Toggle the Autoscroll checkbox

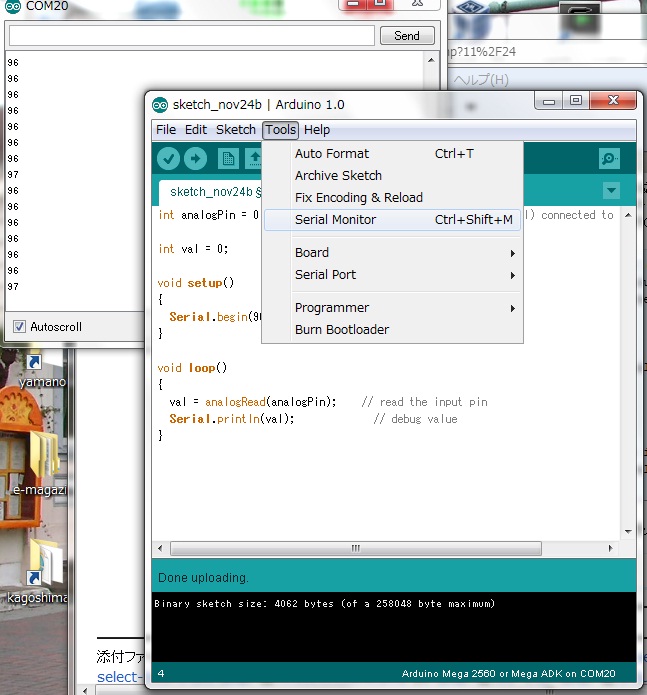tap(19, 327)
